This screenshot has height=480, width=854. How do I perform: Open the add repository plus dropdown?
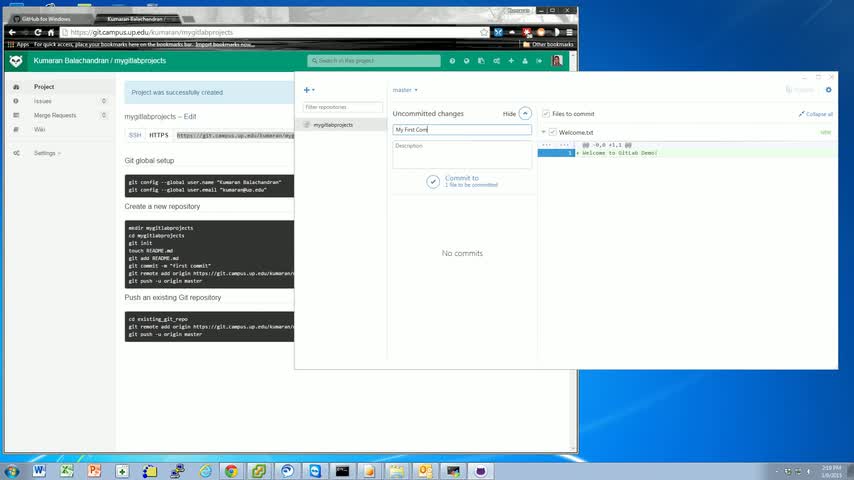[309, 90]
